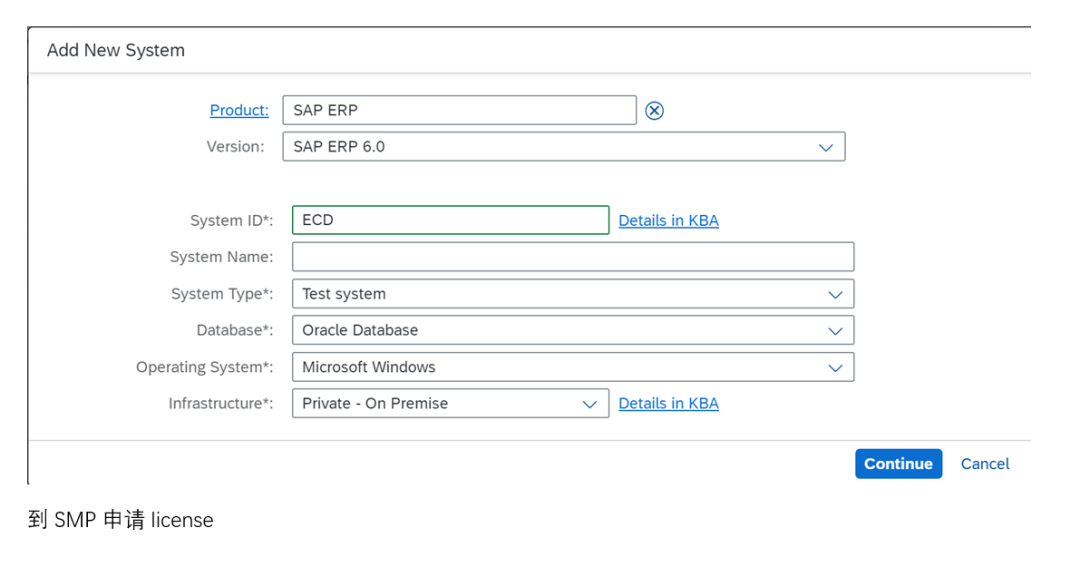Screen dimensions: 1080x567
Task: Click the System Name: label
Action: coord(221,257)
